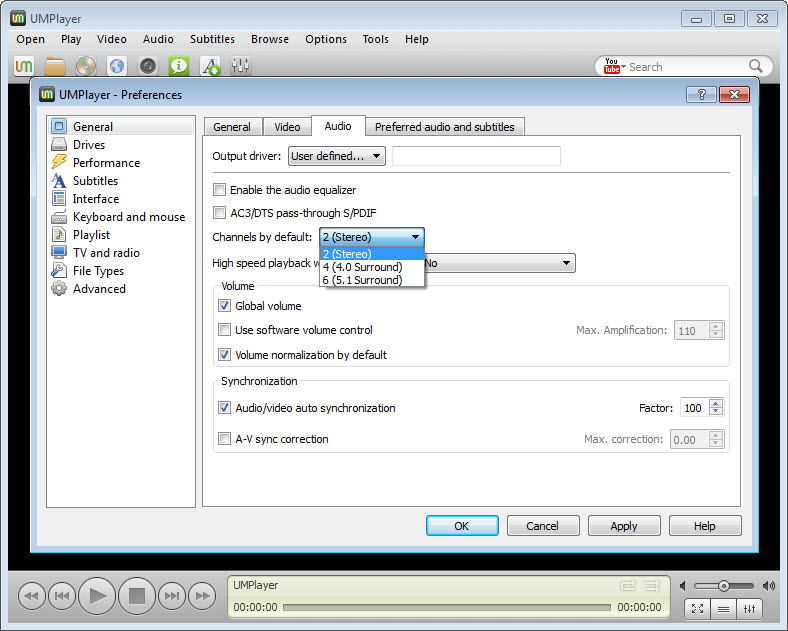This screenshot has width=788, height=631.
Task: Click the dialog's question mark button
Action: pos(702,94)
